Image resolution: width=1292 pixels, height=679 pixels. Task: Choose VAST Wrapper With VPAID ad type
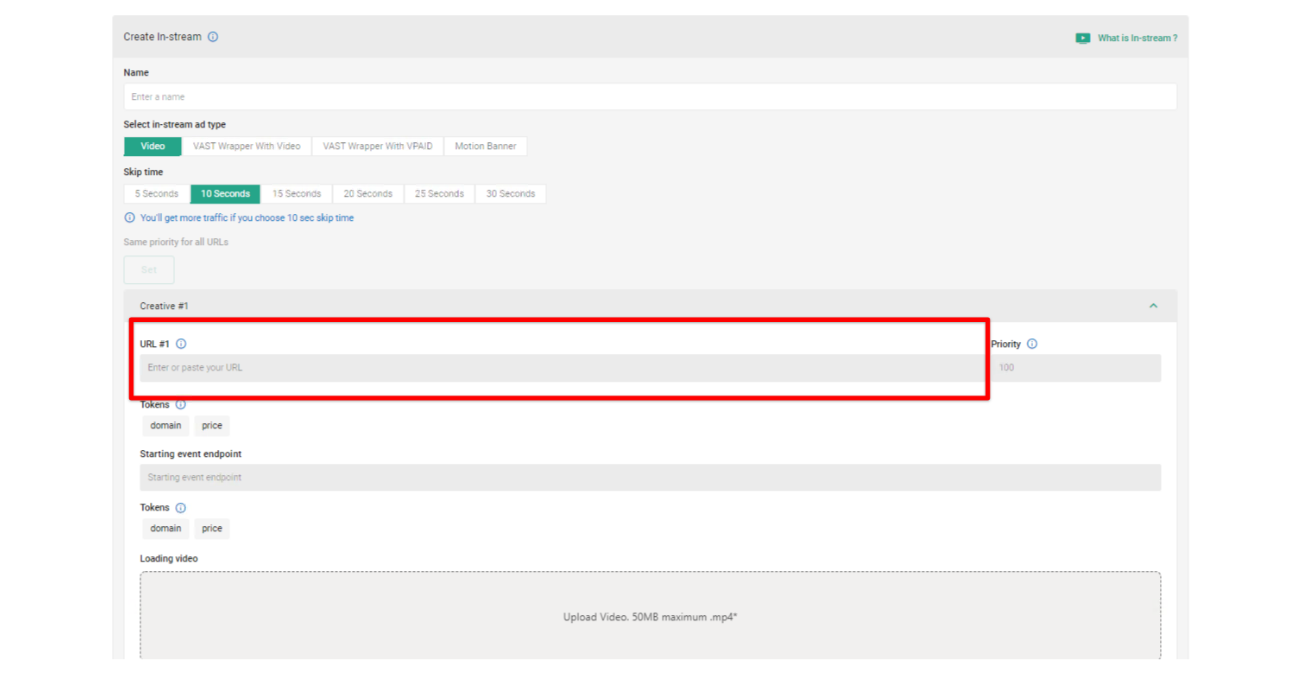pos(377,146)
